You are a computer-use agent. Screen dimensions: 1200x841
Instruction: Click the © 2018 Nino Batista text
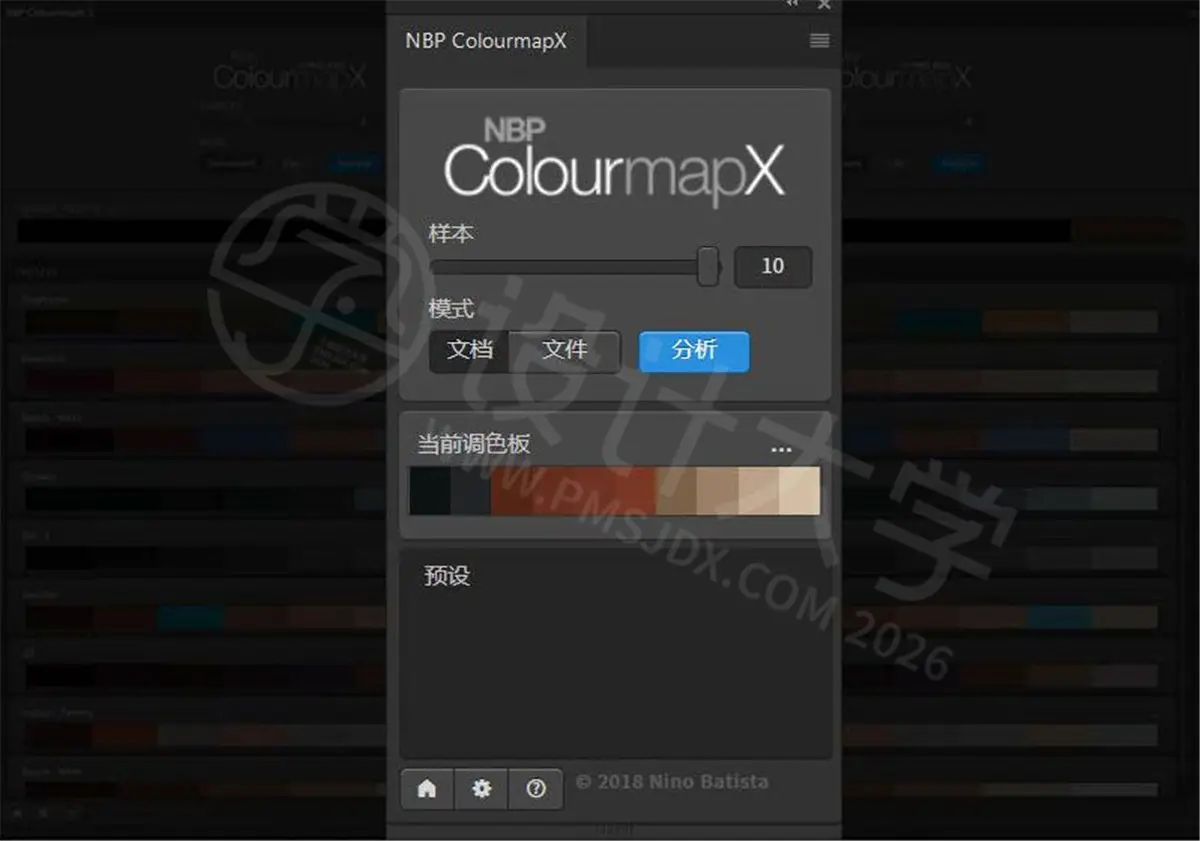click(672, 781)
